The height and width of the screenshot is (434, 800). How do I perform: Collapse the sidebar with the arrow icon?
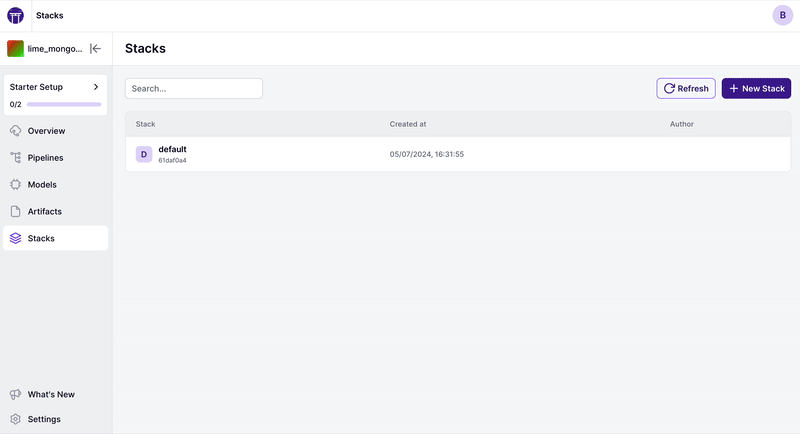pyautogui.click(x=96, y=48)
